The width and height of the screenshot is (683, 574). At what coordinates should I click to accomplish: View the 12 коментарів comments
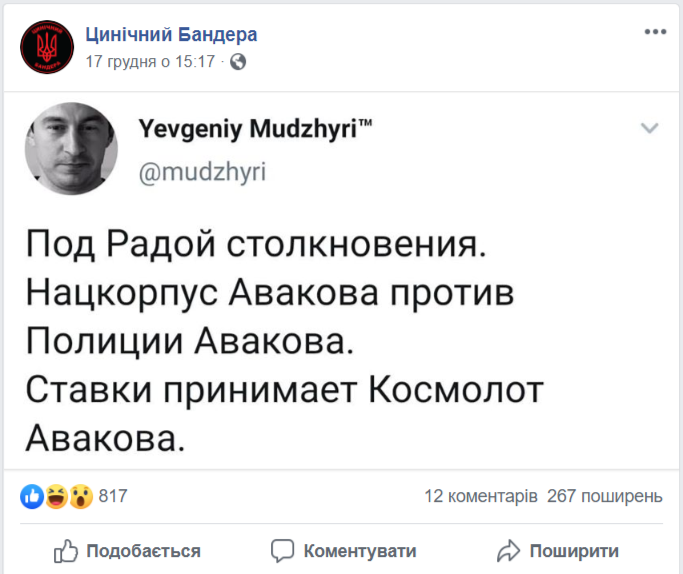pos(481,497)
